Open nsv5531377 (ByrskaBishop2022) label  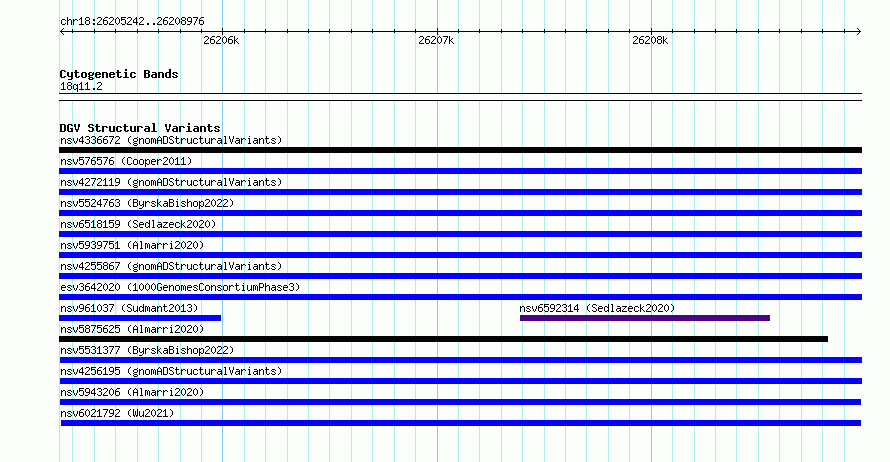pyautogui.click(x=147, y=350)
